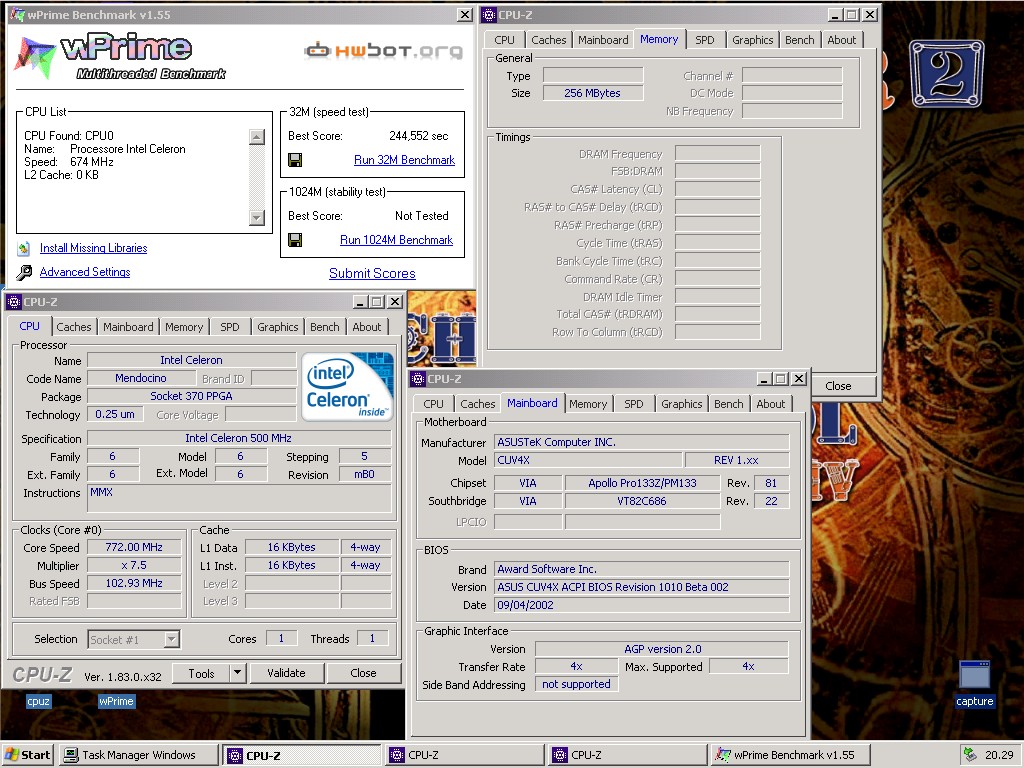
Task: Click the title bar icon of Memory CPU-Z window
Action: (x=490, y=14)
